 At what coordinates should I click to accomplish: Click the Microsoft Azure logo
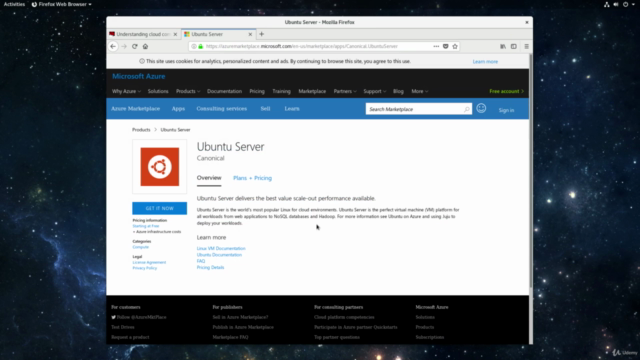(x=138, y=76)
